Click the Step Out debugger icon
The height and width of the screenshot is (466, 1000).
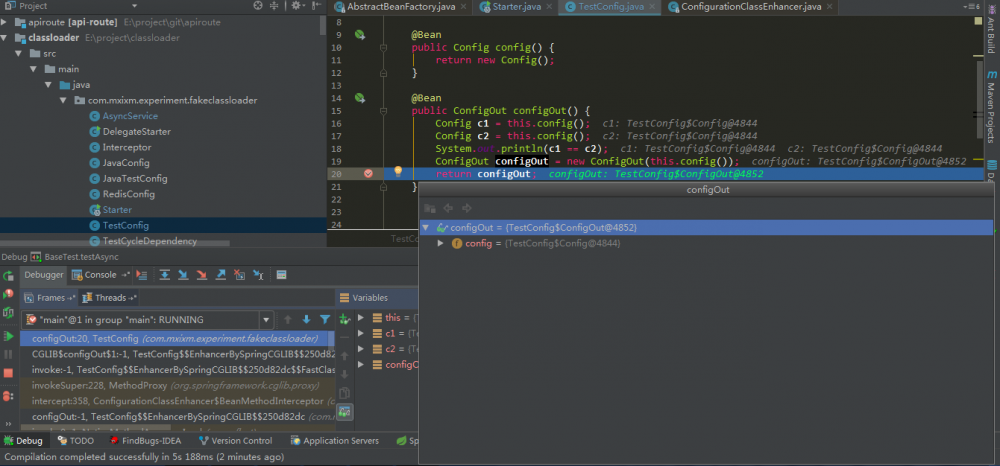[x=221, y=275]
